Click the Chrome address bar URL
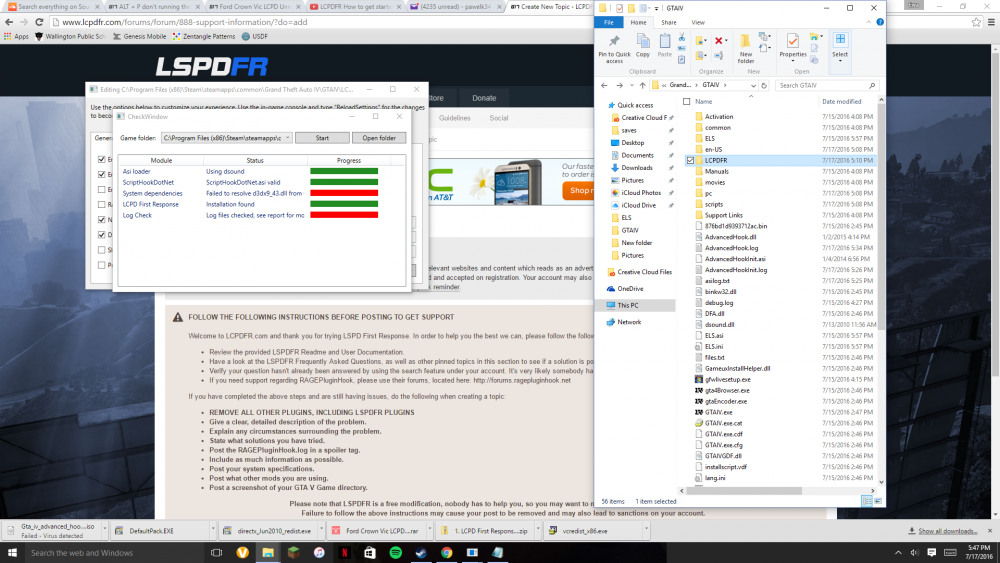1000x563 pixels. pyautogui.click(x=185, y=22)
